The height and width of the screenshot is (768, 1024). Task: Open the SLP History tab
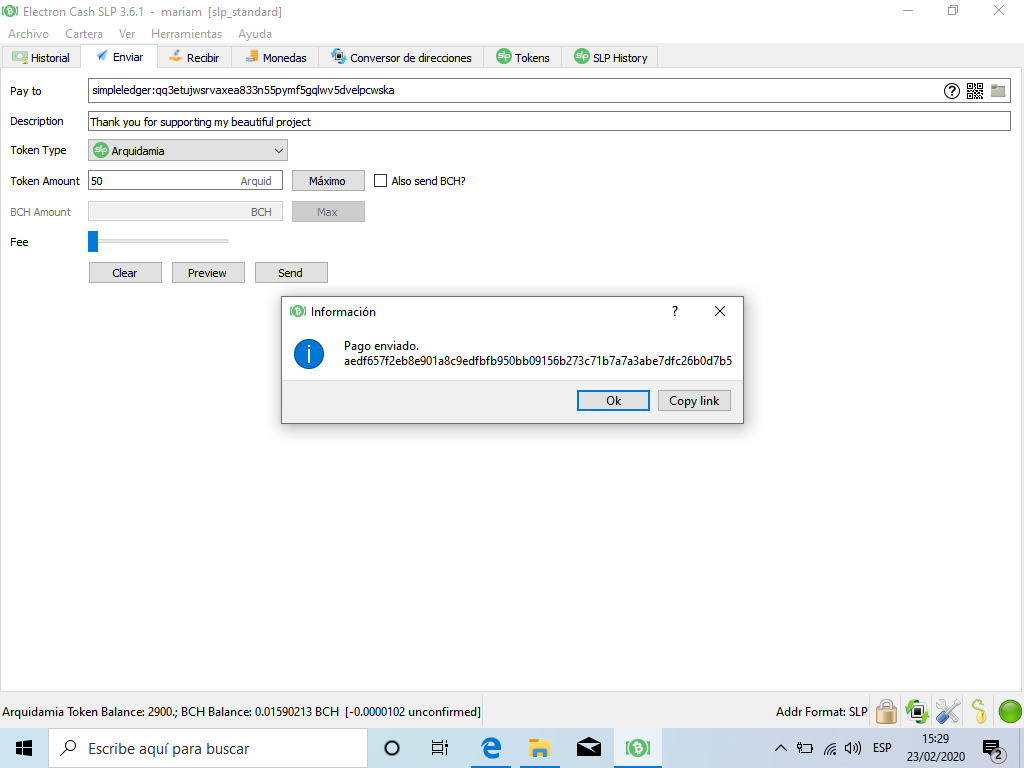point(611,57)
